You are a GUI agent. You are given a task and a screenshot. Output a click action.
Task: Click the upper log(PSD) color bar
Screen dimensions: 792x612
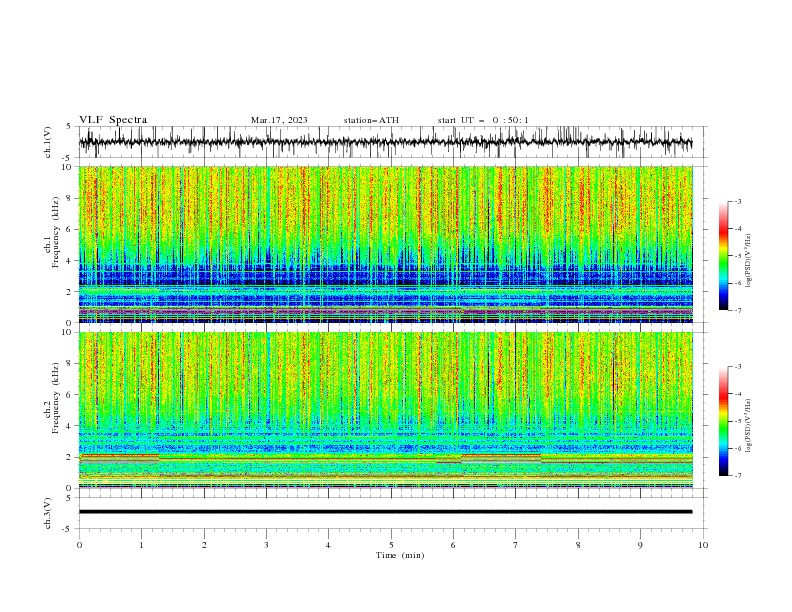coord(724,256)
